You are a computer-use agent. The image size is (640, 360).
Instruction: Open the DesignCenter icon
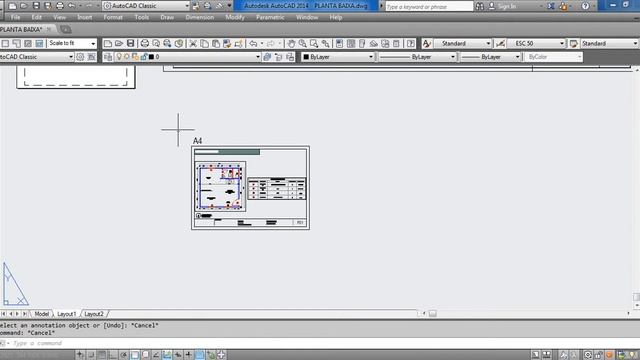point(351,43)
